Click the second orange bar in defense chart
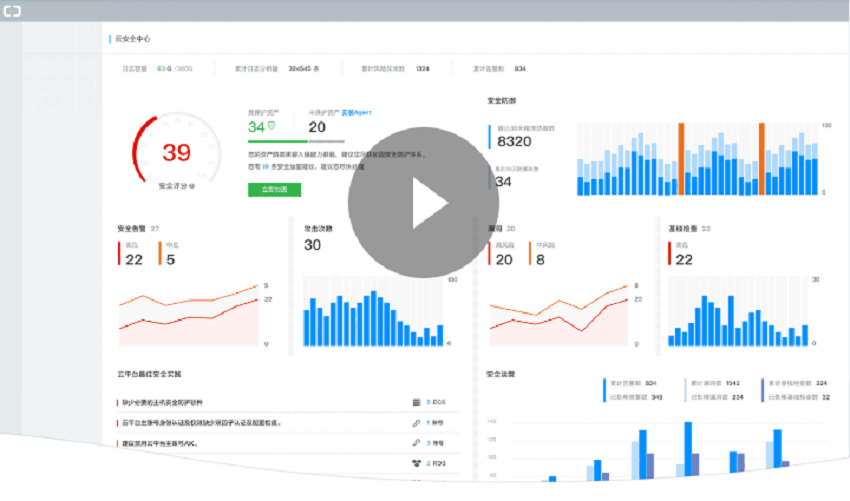Image resolution: width=850 pixels, height=501 pixels. tap(762, 159)
